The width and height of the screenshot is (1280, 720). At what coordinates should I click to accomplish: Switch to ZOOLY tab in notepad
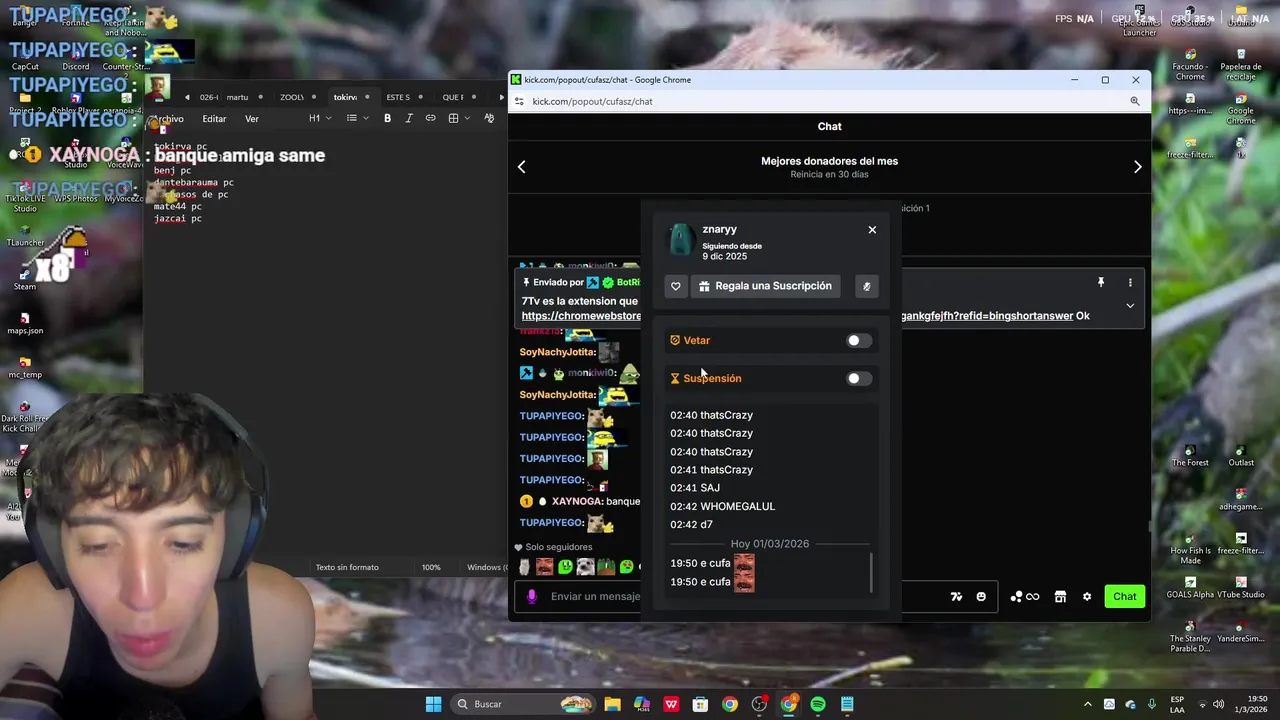tap(291, 97)
